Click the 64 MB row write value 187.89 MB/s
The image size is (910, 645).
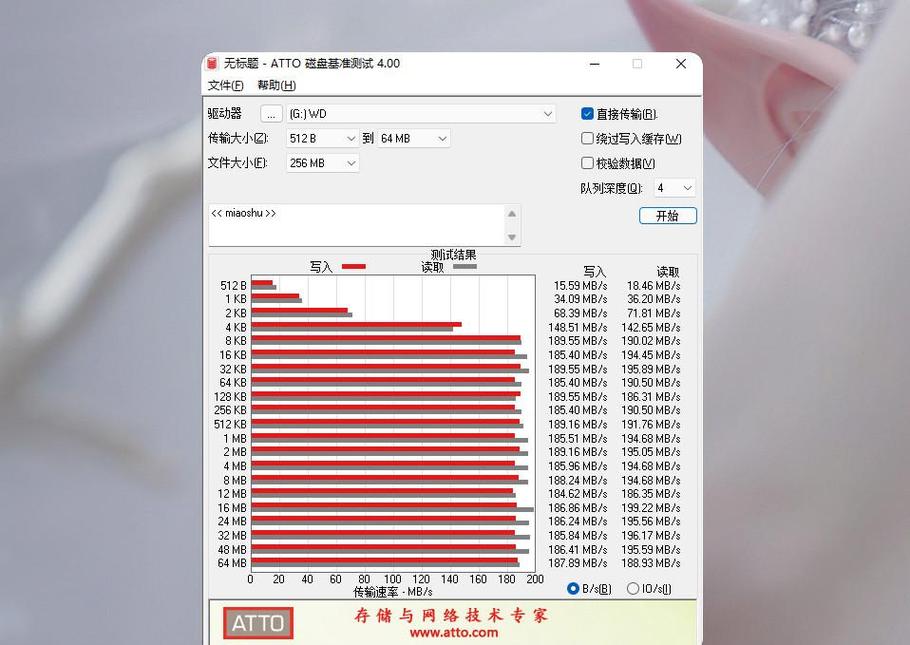pos(577,563)
